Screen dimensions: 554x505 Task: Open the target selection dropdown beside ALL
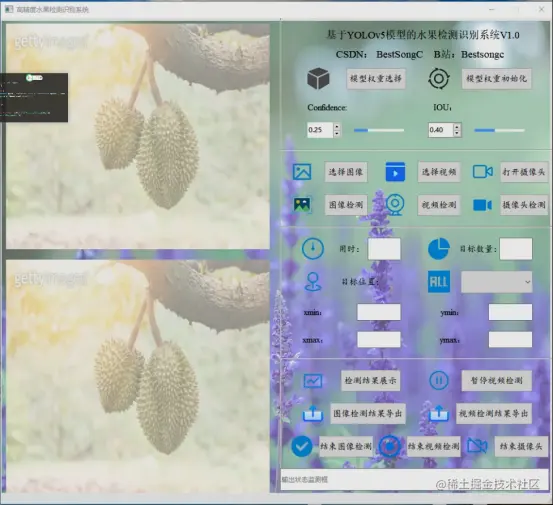(496, 282)
